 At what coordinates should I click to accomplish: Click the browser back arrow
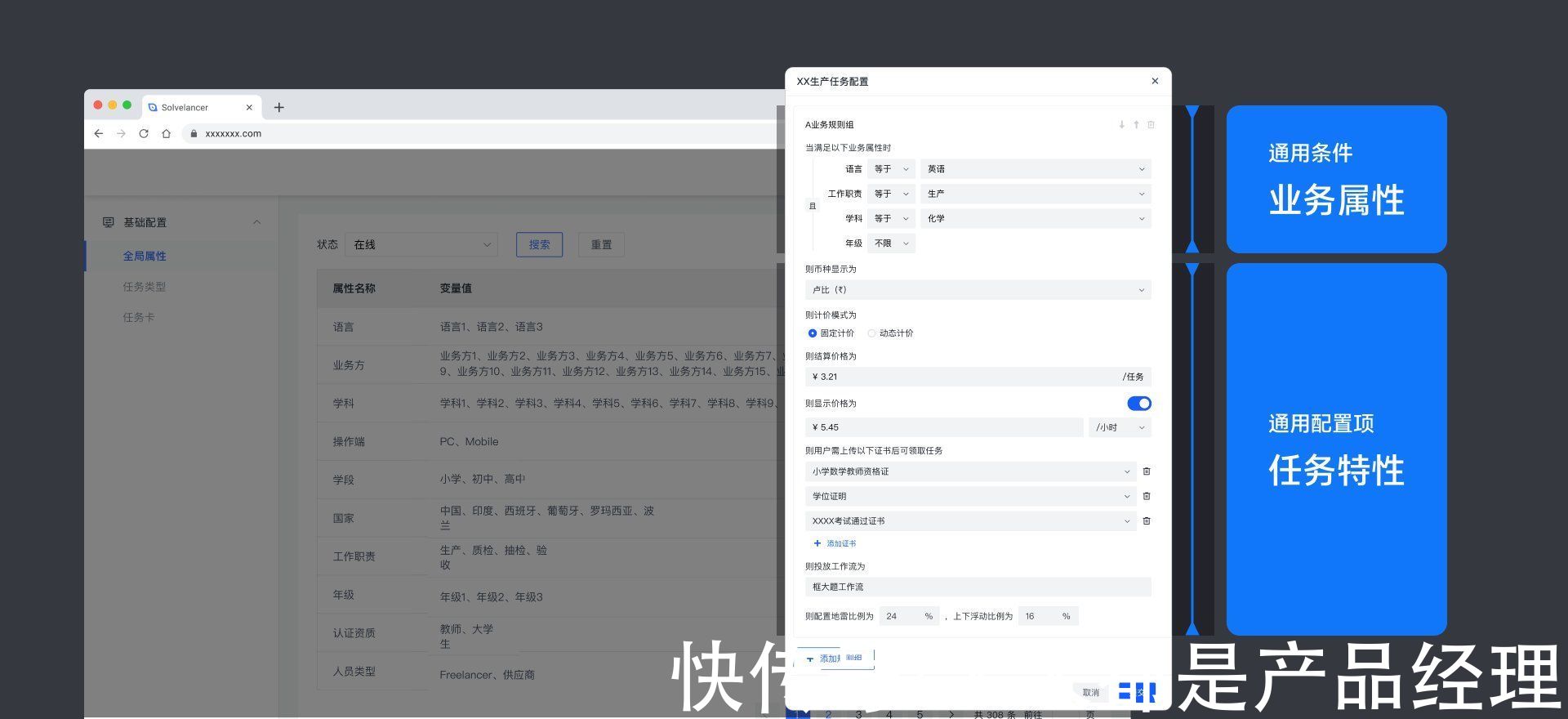click(99, 133)
